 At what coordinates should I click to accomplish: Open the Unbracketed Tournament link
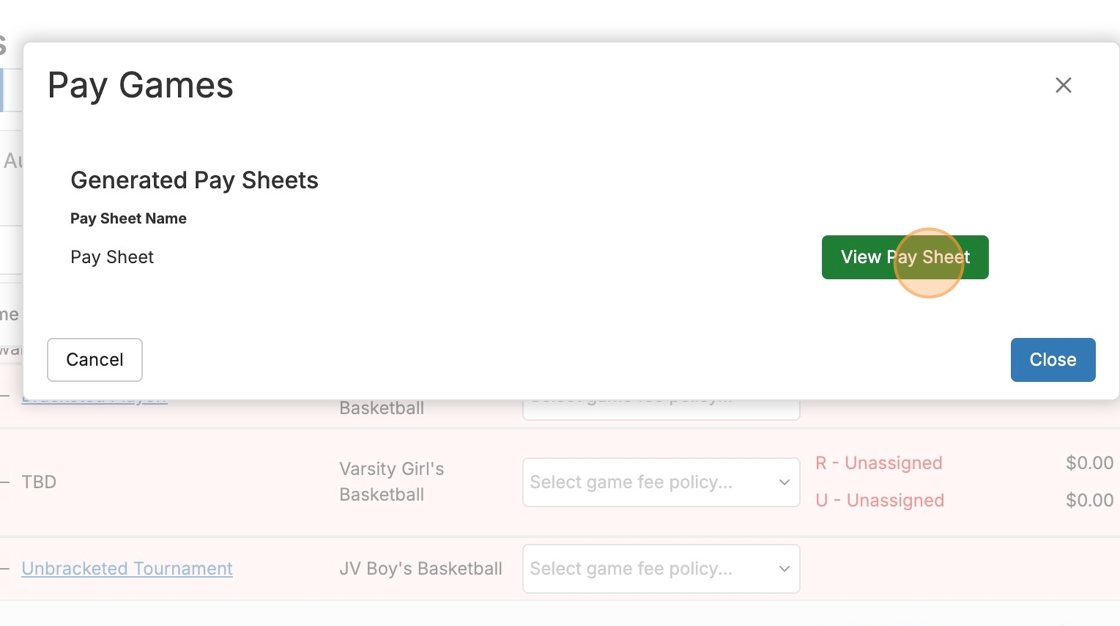point(127,568)
